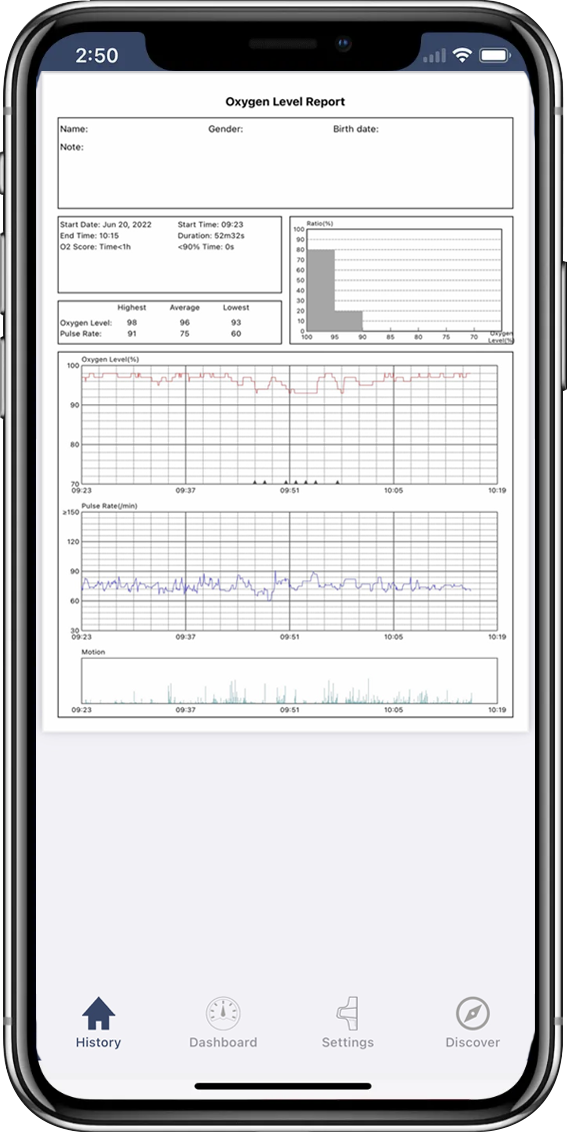Tap the Oxygen Level Report title
Image resolution: width=567 pixels, height=1132 pixels.
coord(285,102)
